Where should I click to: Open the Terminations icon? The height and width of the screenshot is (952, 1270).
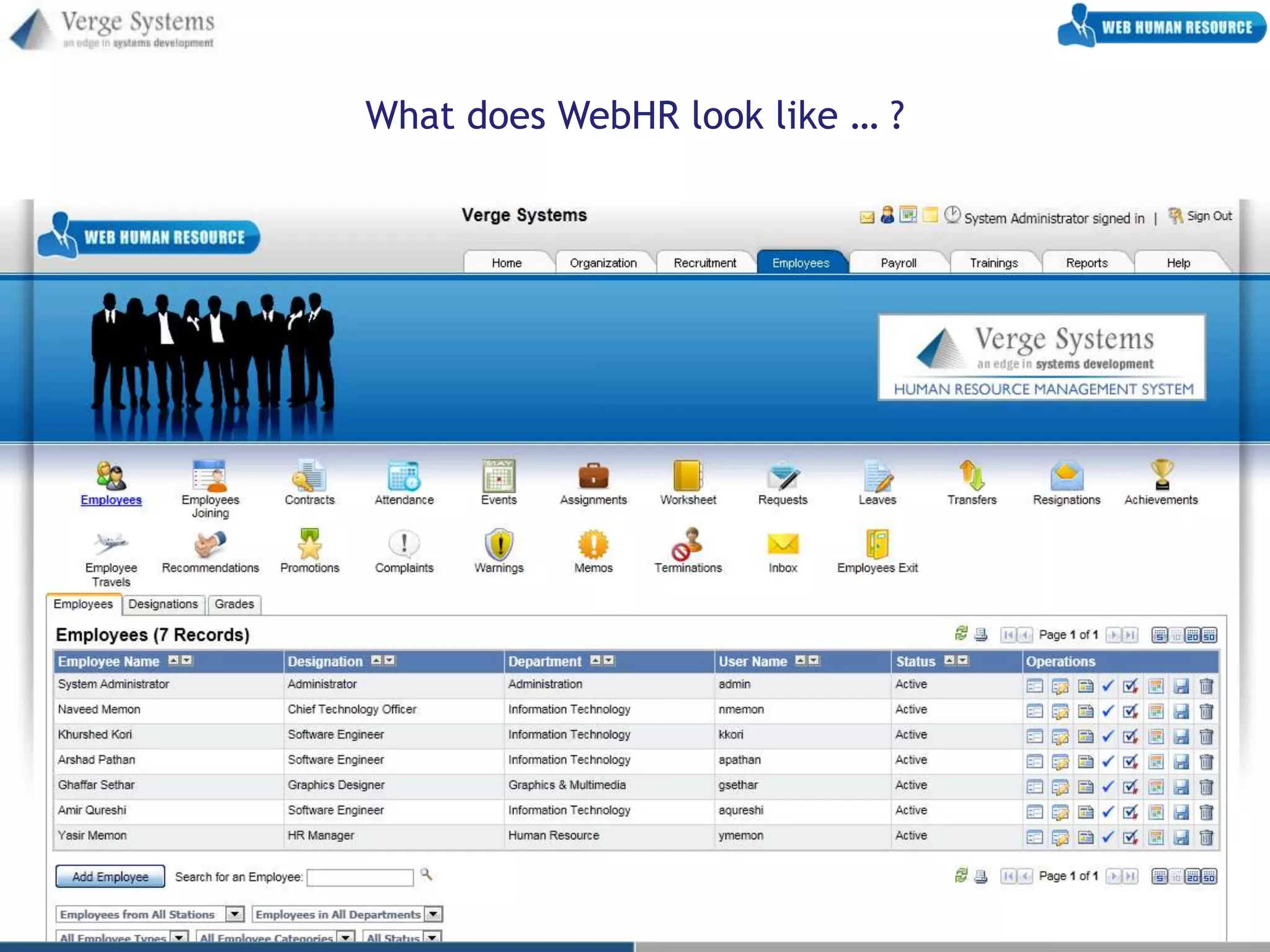[688, 544]
